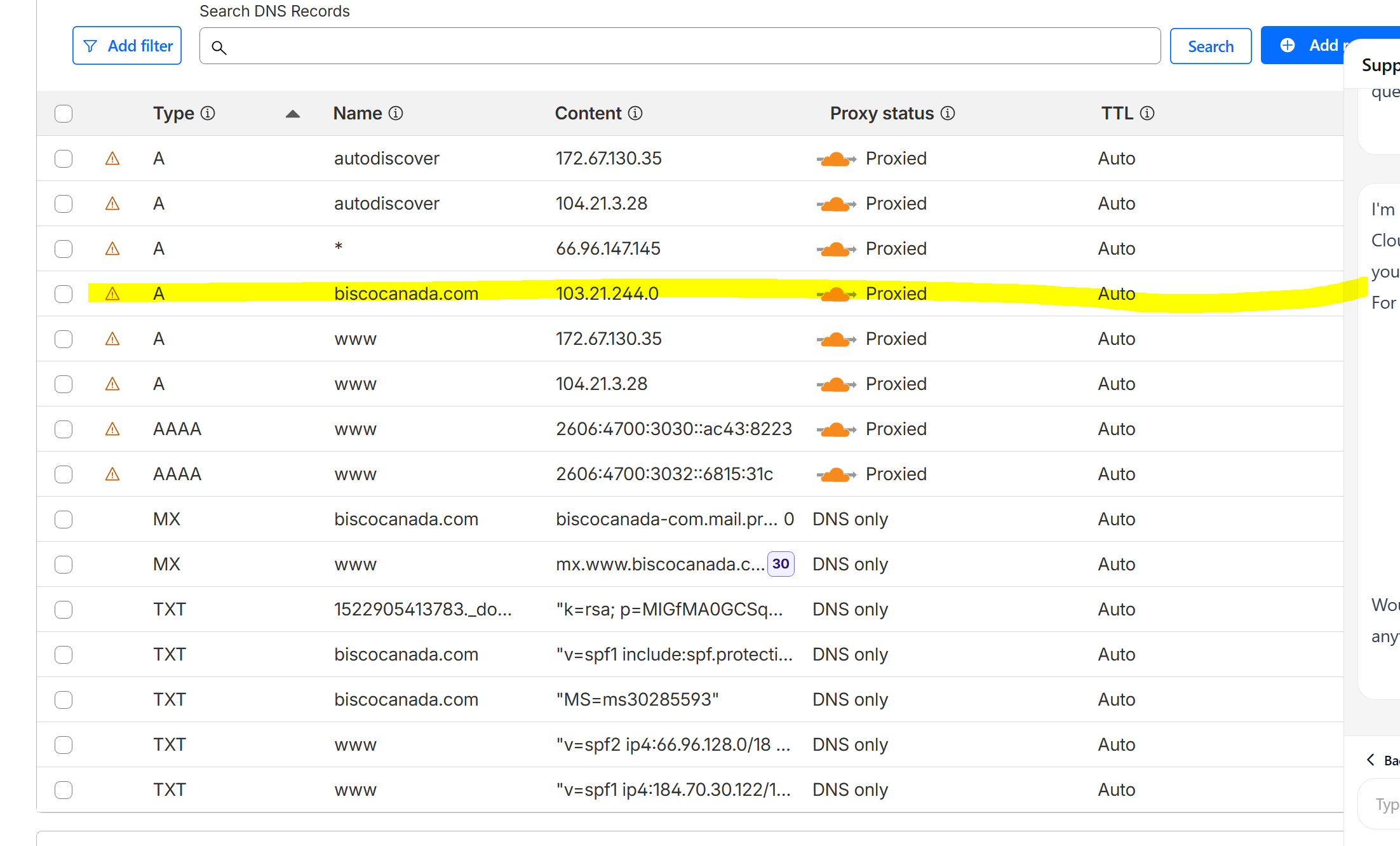Click proxied cloud icon on 2606:4700:3032::6815:31c row
Screen dimensions: 1400x846
click(x=836, y=474)
